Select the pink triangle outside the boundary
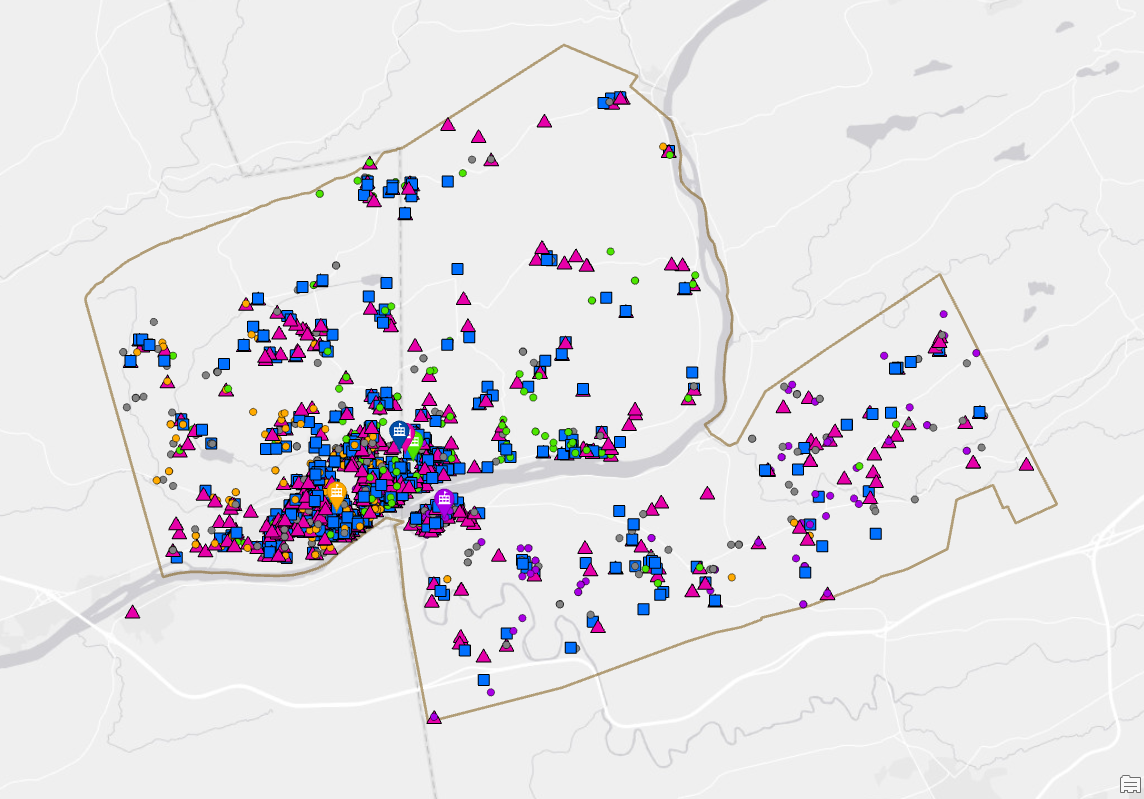 (x=132, y=611)
